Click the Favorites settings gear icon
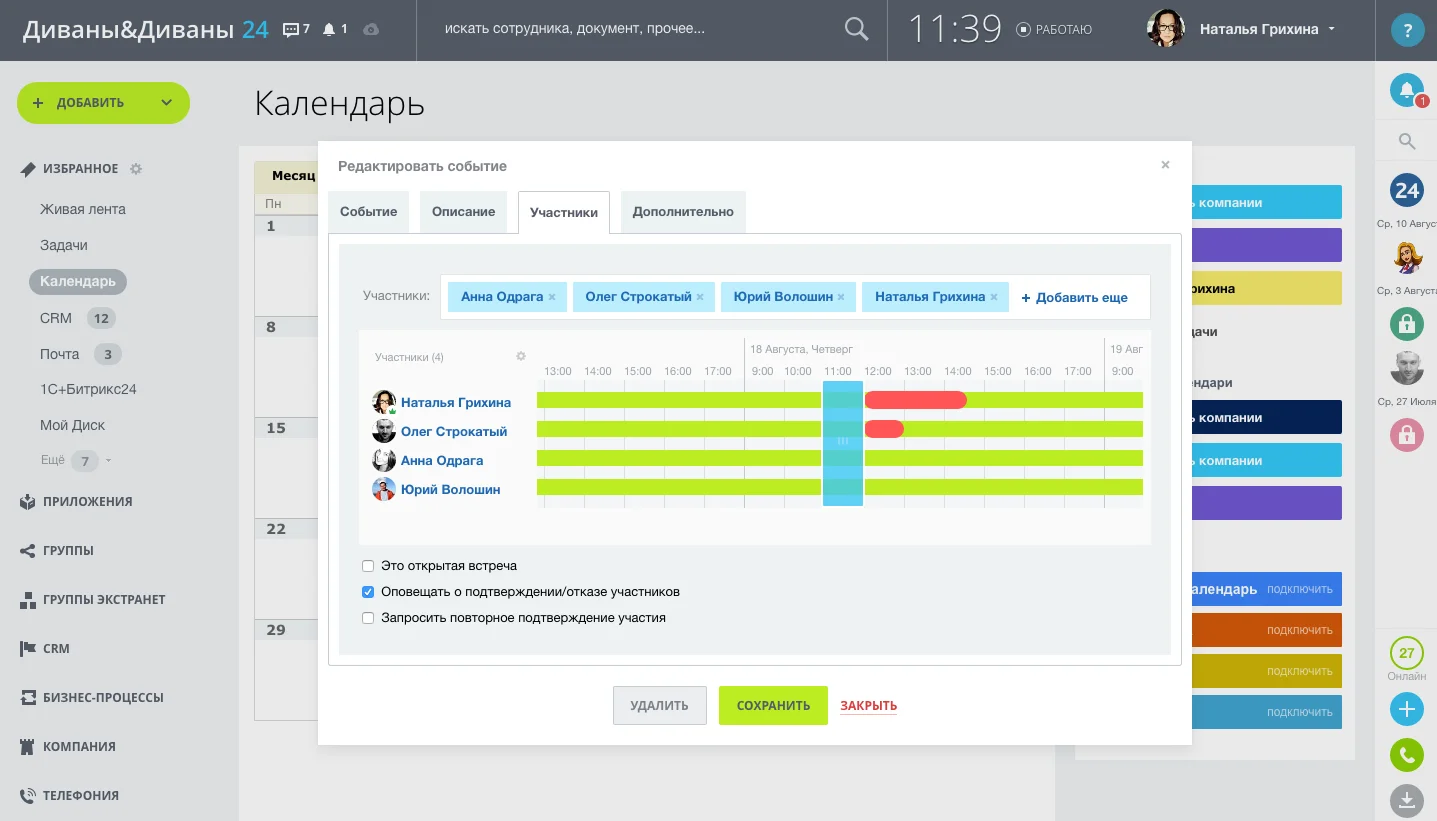The width and height of the screenshot is (1437, 821). click(136, 169)
